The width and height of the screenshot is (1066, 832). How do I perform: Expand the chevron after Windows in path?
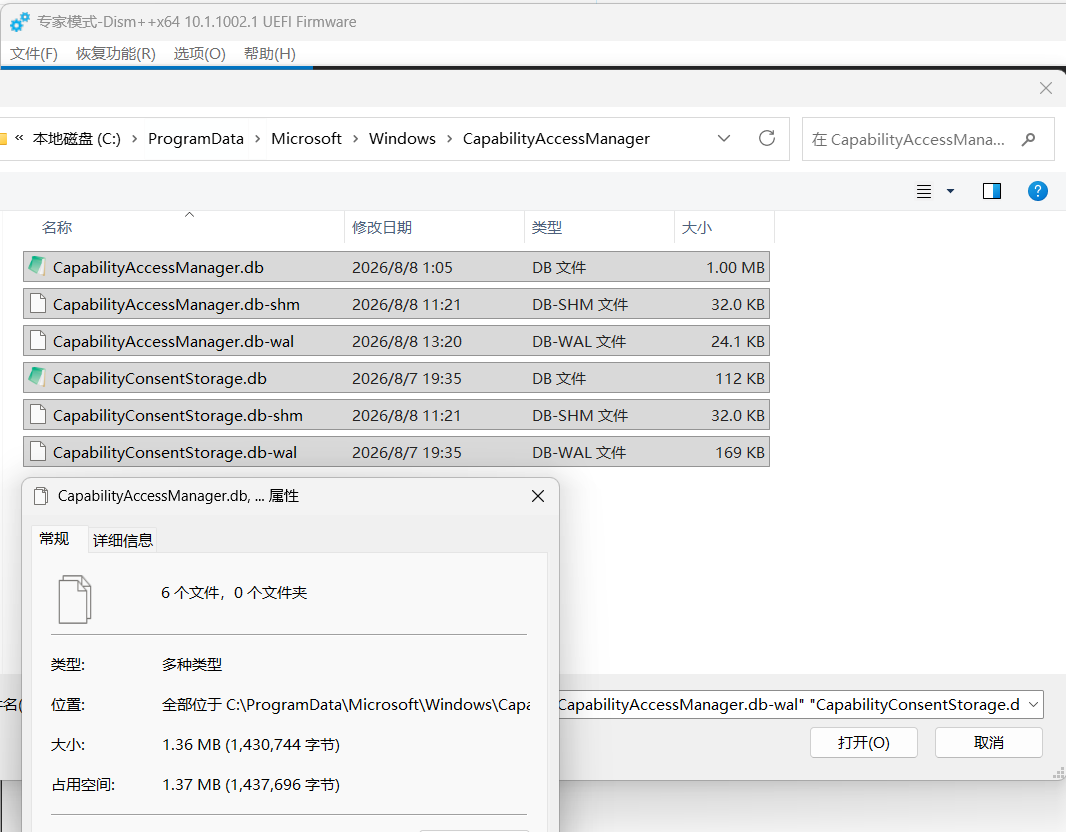point(449,139)
